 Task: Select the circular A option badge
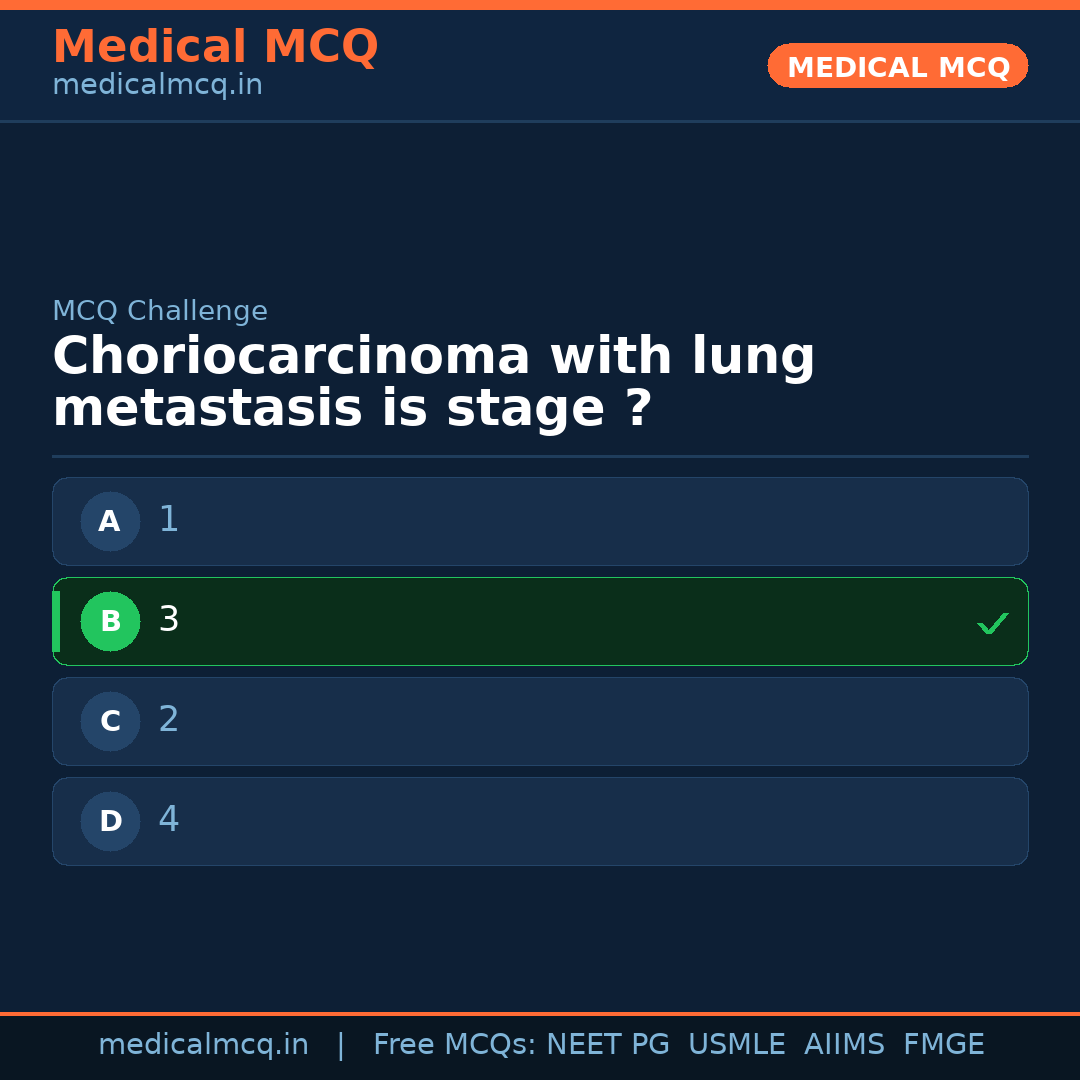click(x=110, y=521)
